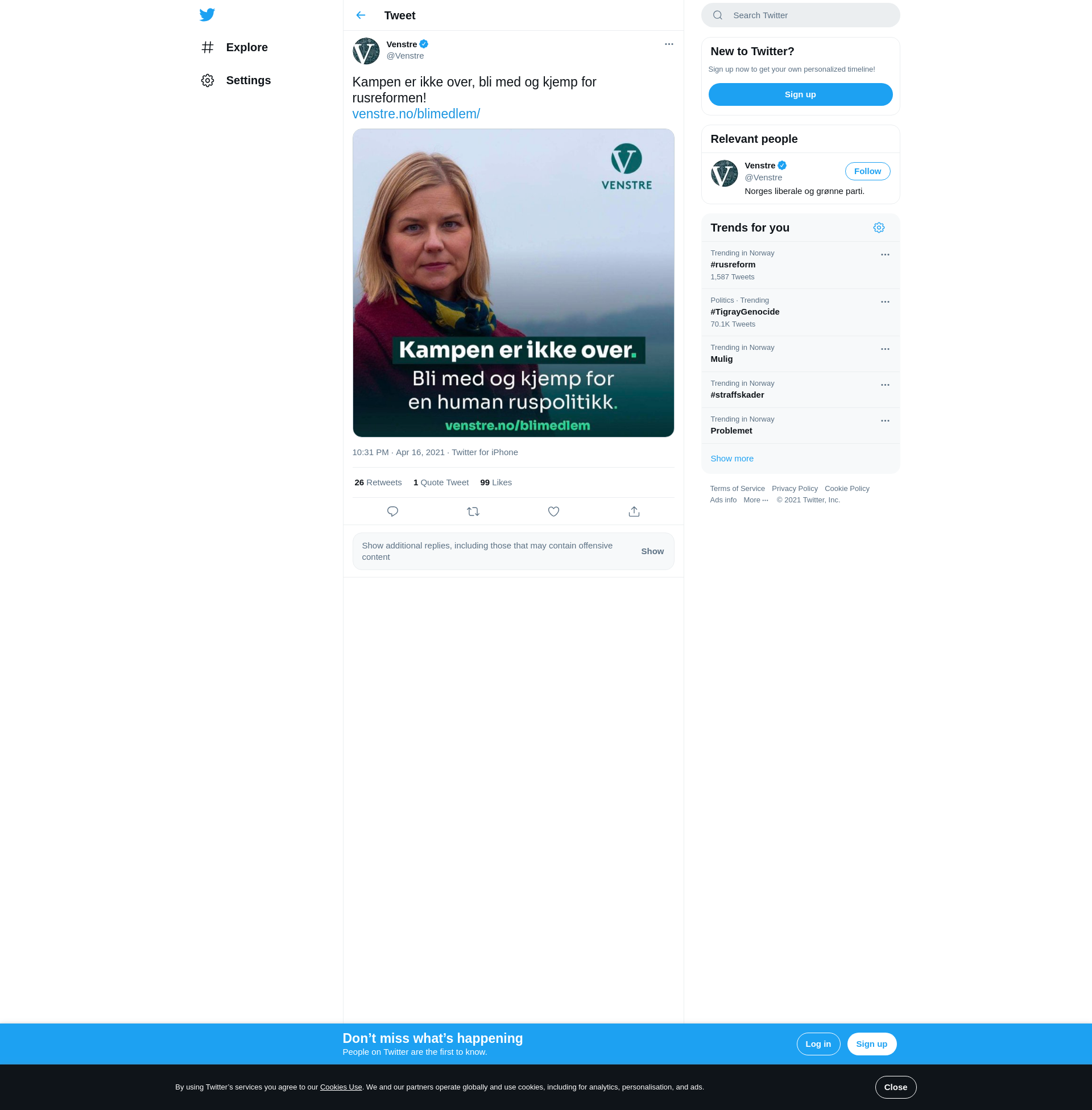Open the venstre.no/blimedlem/ link
The width and height of the screenshot is (1092, 1110).
tap(416, 114)
